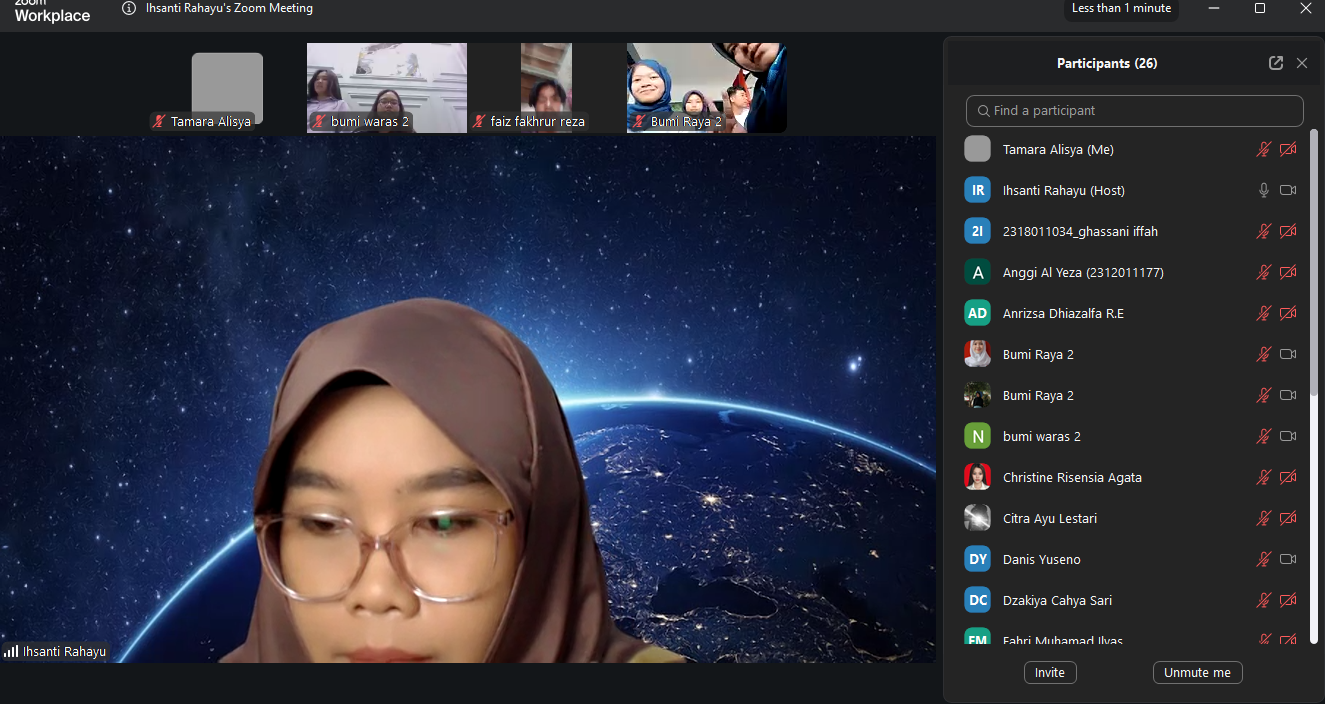Click Danis Yuseno's camera icon

coord(1288,559)
